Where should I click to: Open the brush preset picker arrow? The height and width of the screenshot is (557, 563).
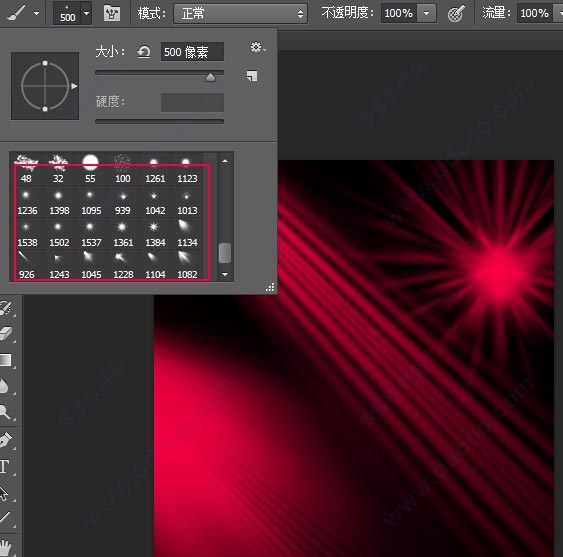(87, 13)
